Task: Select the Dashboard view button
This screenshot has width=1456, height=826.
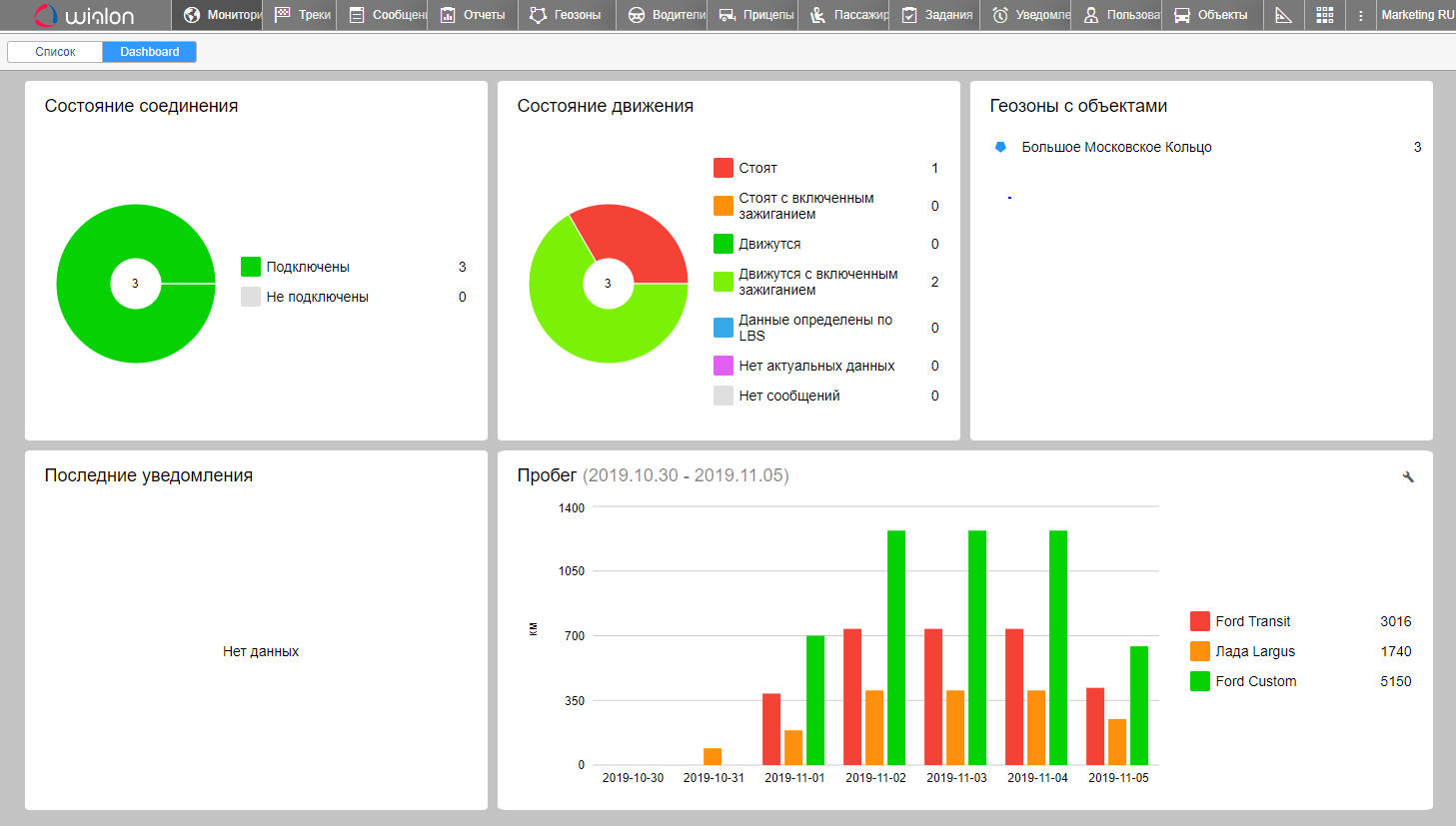Action: click(x=150, y=52)
